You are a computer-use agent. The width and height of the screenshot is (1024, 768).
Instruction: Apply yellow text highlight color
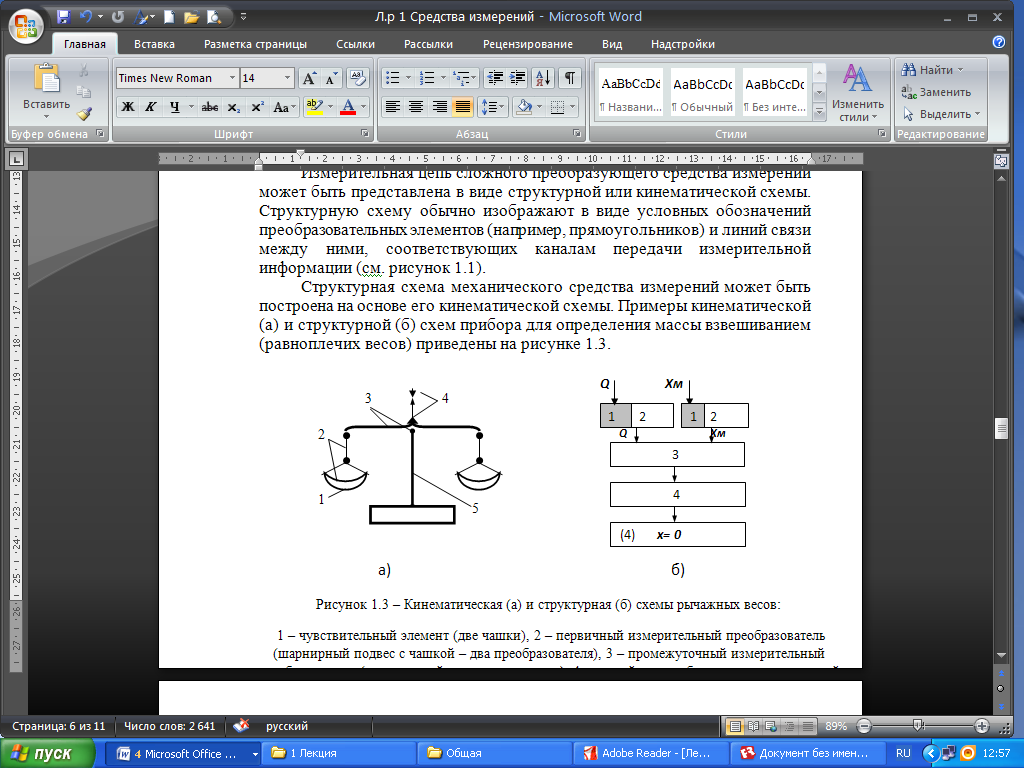point(315,106)
